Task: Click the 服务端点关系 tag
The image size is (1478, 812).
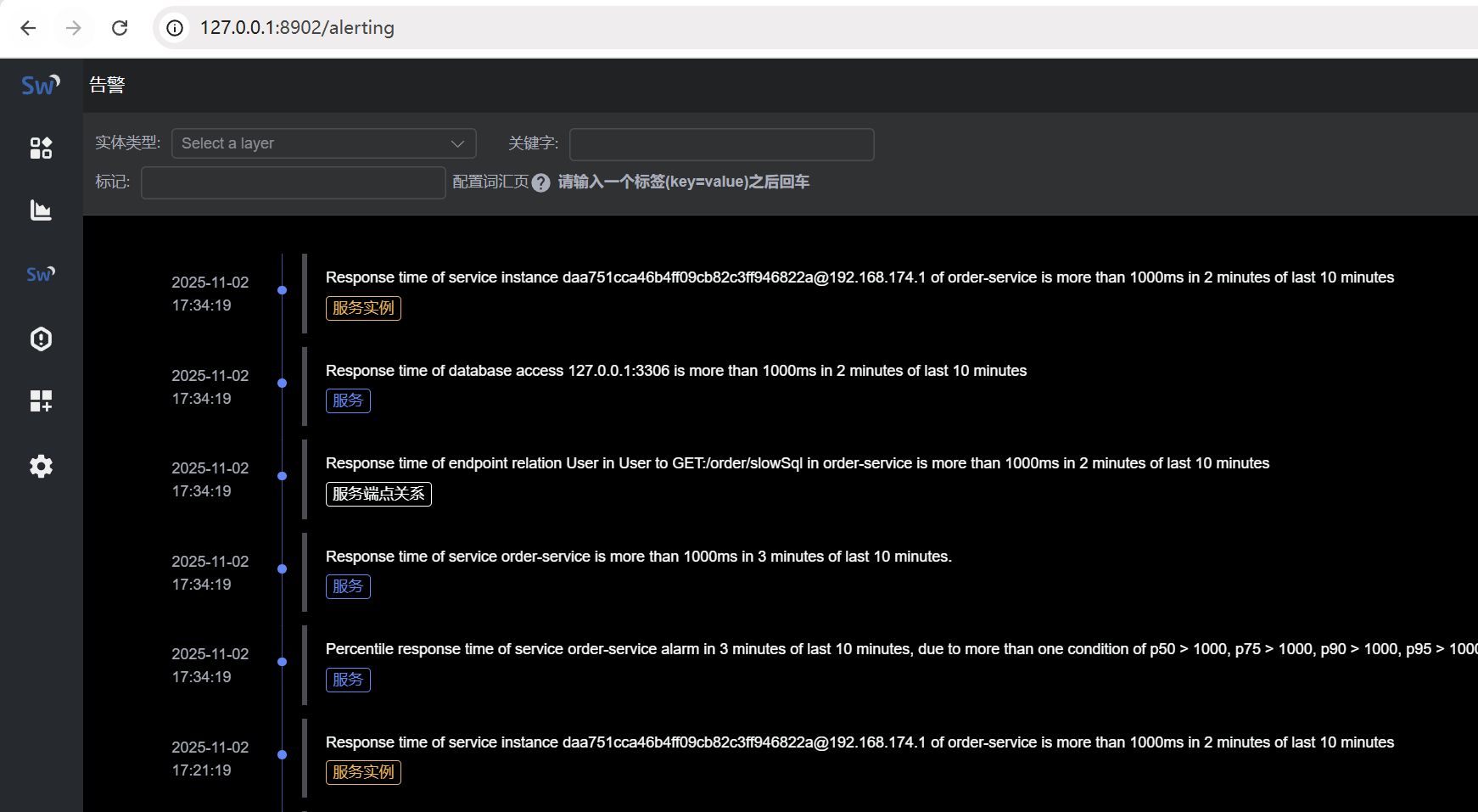Action: tap(378, 494)
